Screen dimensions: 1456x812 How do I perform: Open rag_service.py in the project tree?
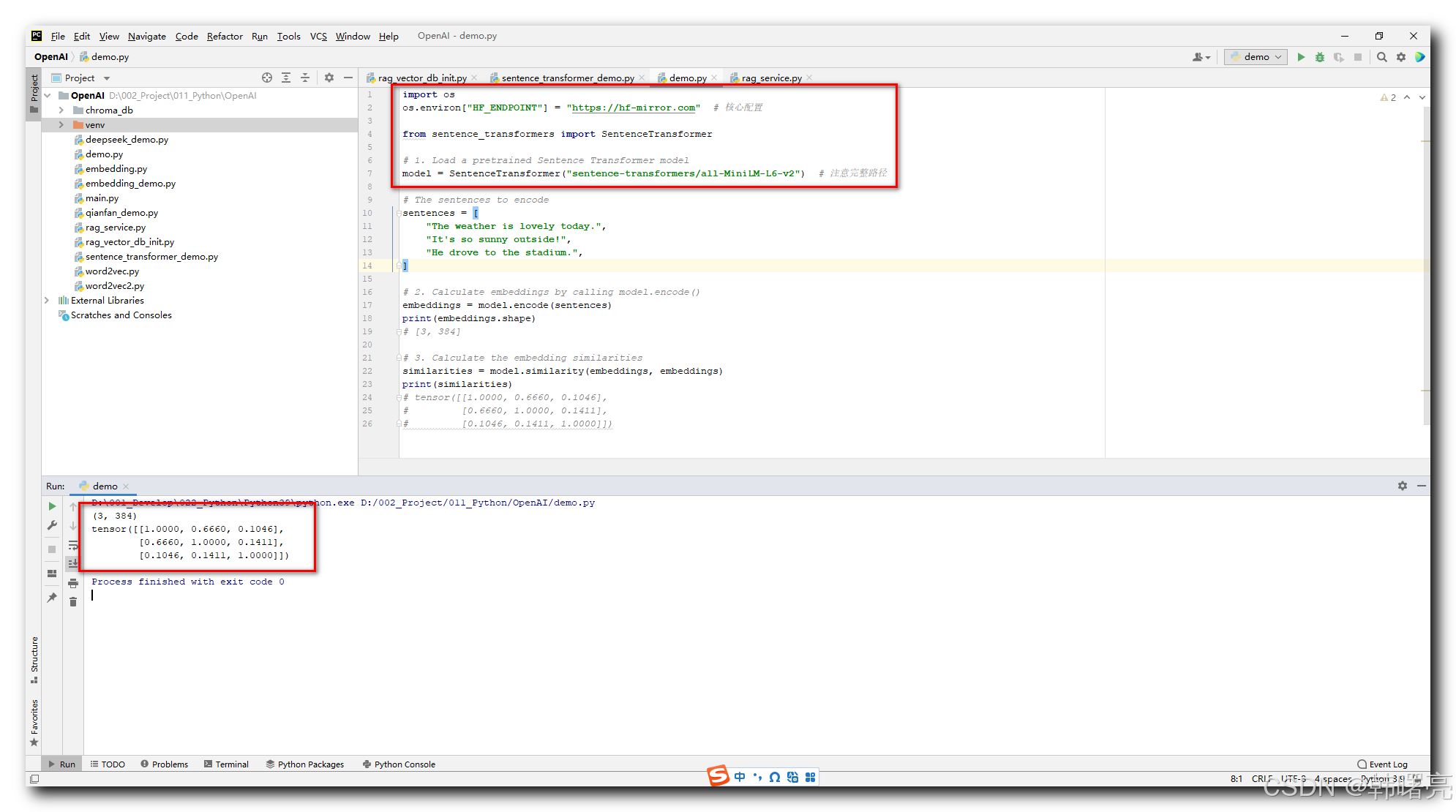coord(115,228)
